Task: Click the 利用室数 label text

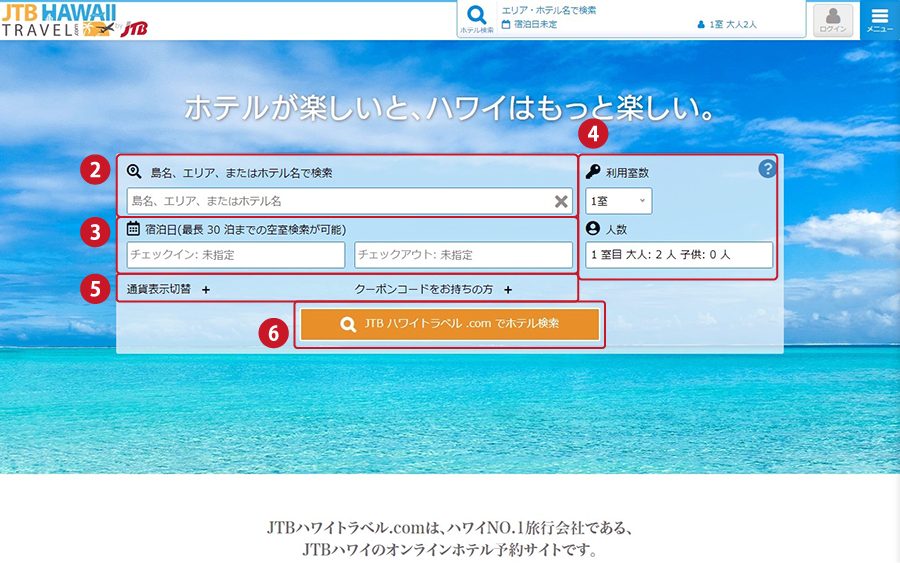Action: coord(627,172)
